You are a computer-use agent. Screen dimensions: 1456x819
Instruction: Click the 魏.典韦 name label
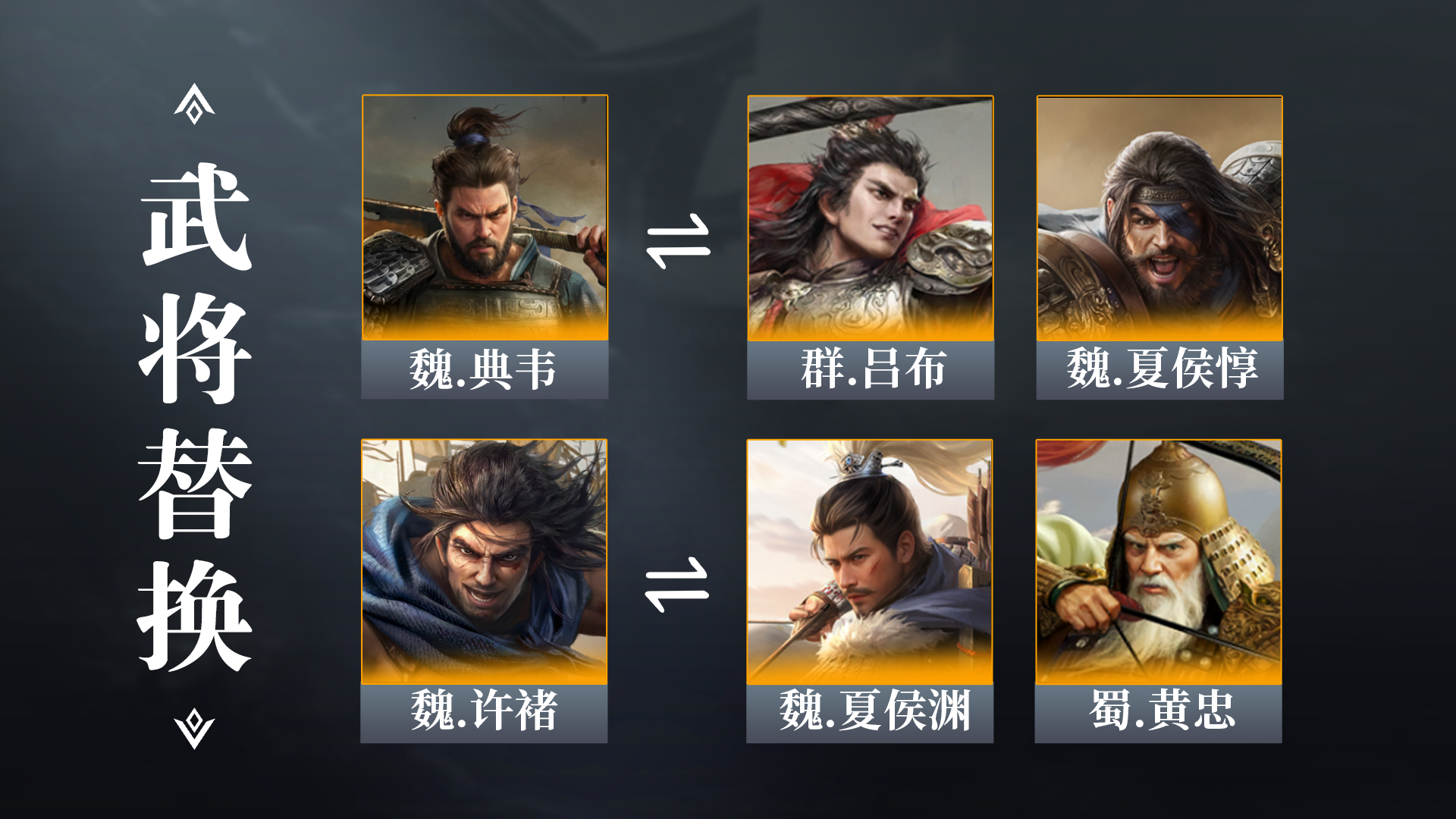point(485,370)
